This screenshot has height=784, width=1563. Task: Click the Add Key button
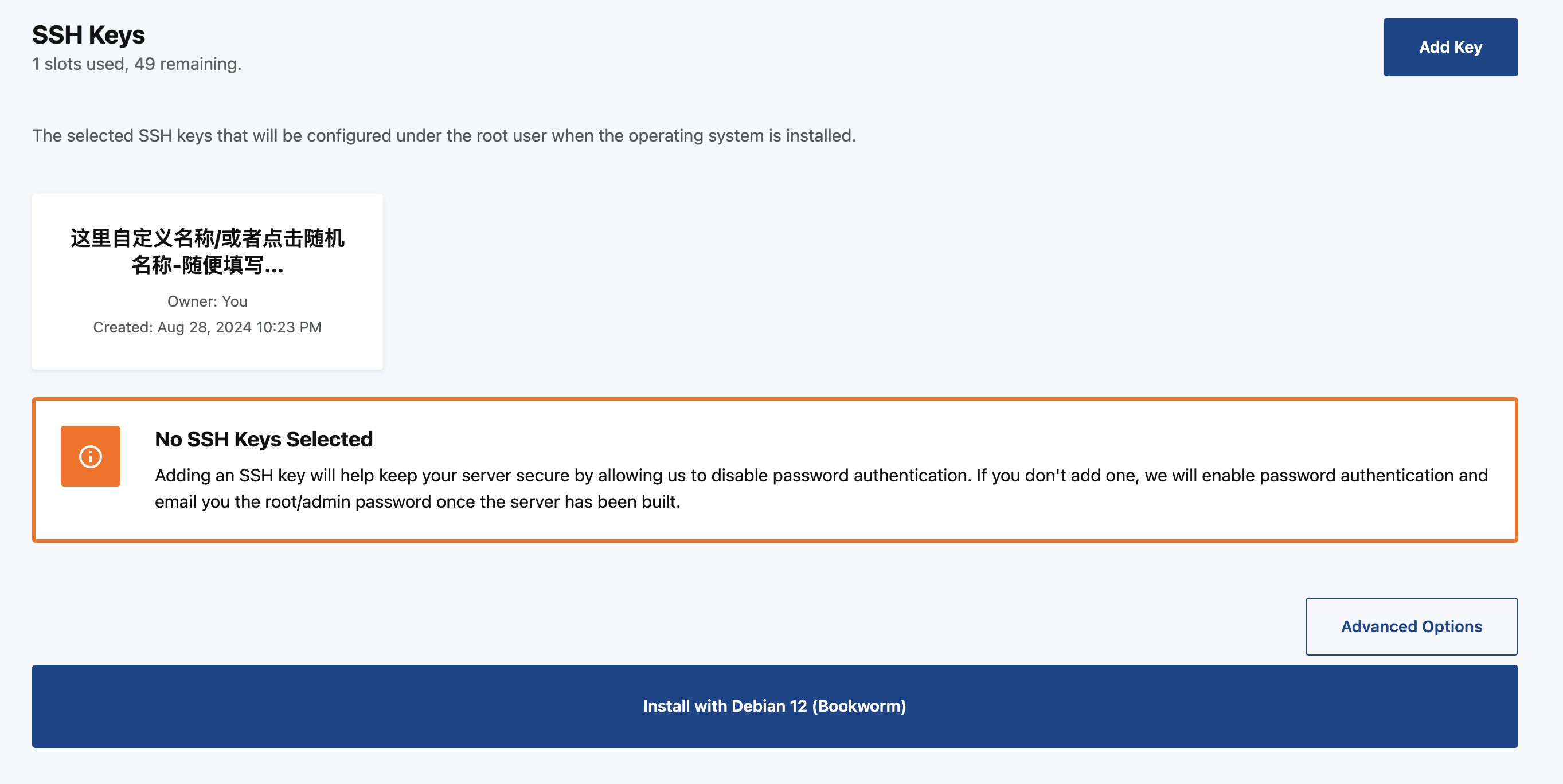[1449, 48]
